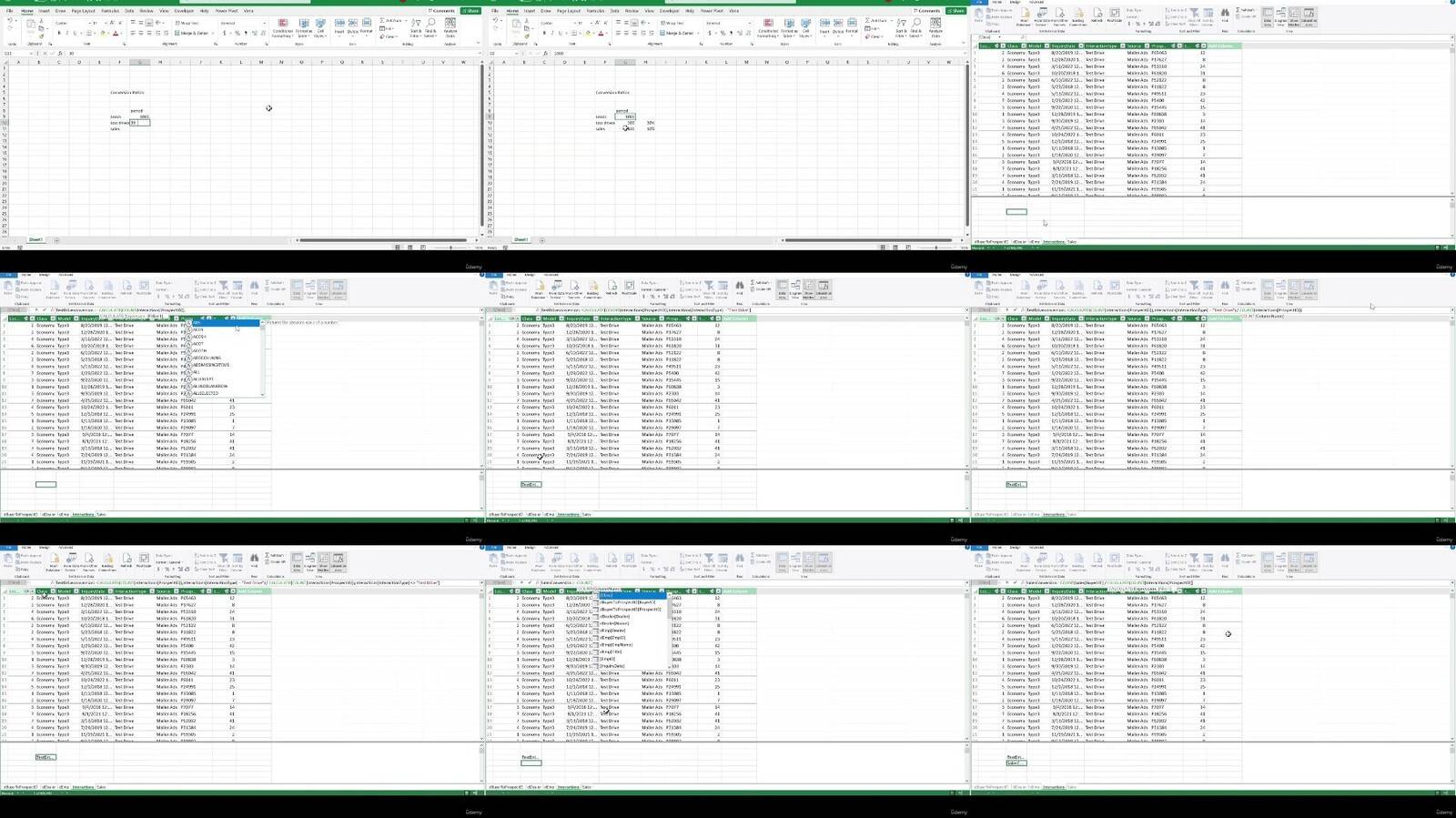Open Conditional Formatting in top-left Excel frame
This screenshot has height=818, width=1456.
click(283, 27)
